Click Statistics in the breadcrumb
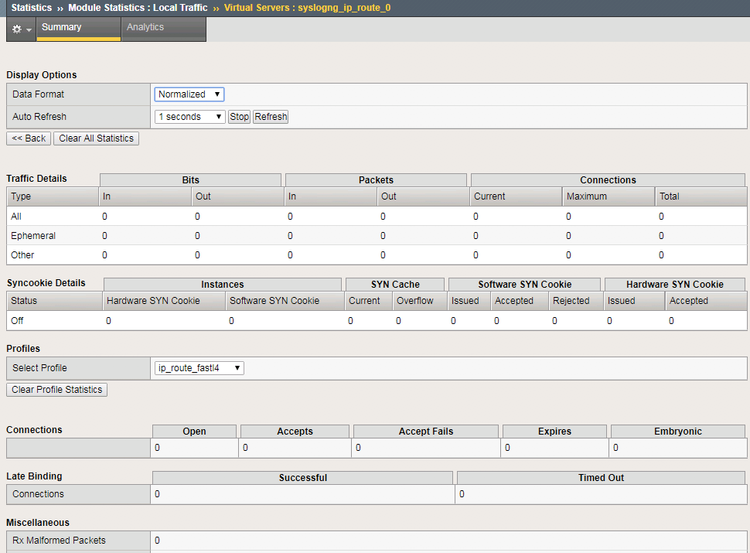 (31, 7)
